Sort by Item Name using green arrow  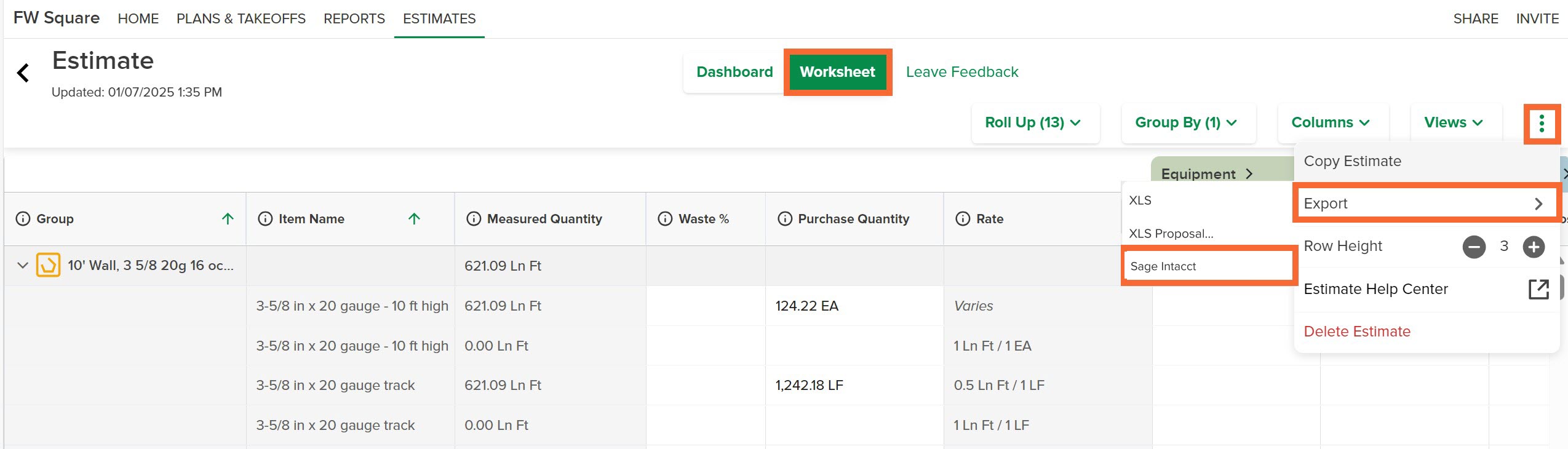click(415, 219)
